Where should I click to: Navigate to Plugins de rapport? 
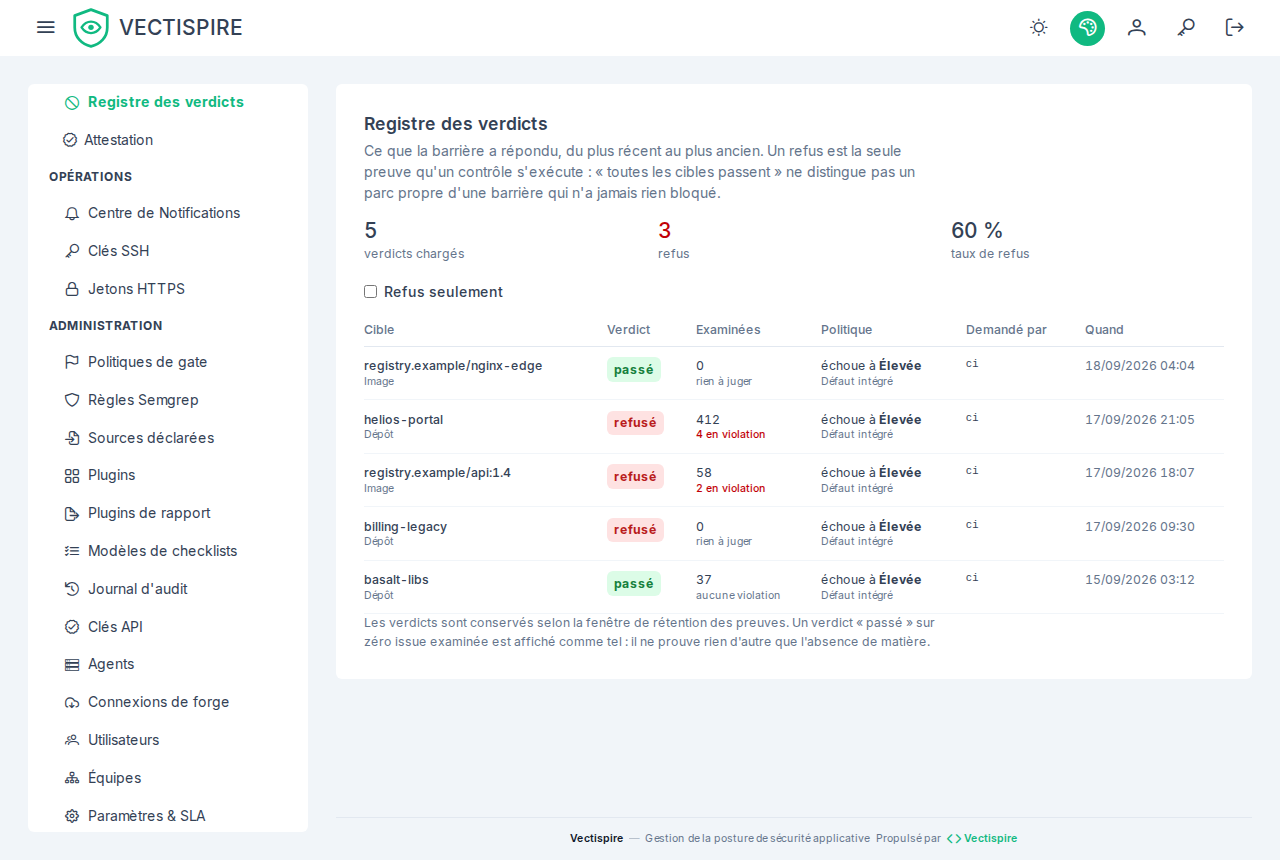click(149, 513)
